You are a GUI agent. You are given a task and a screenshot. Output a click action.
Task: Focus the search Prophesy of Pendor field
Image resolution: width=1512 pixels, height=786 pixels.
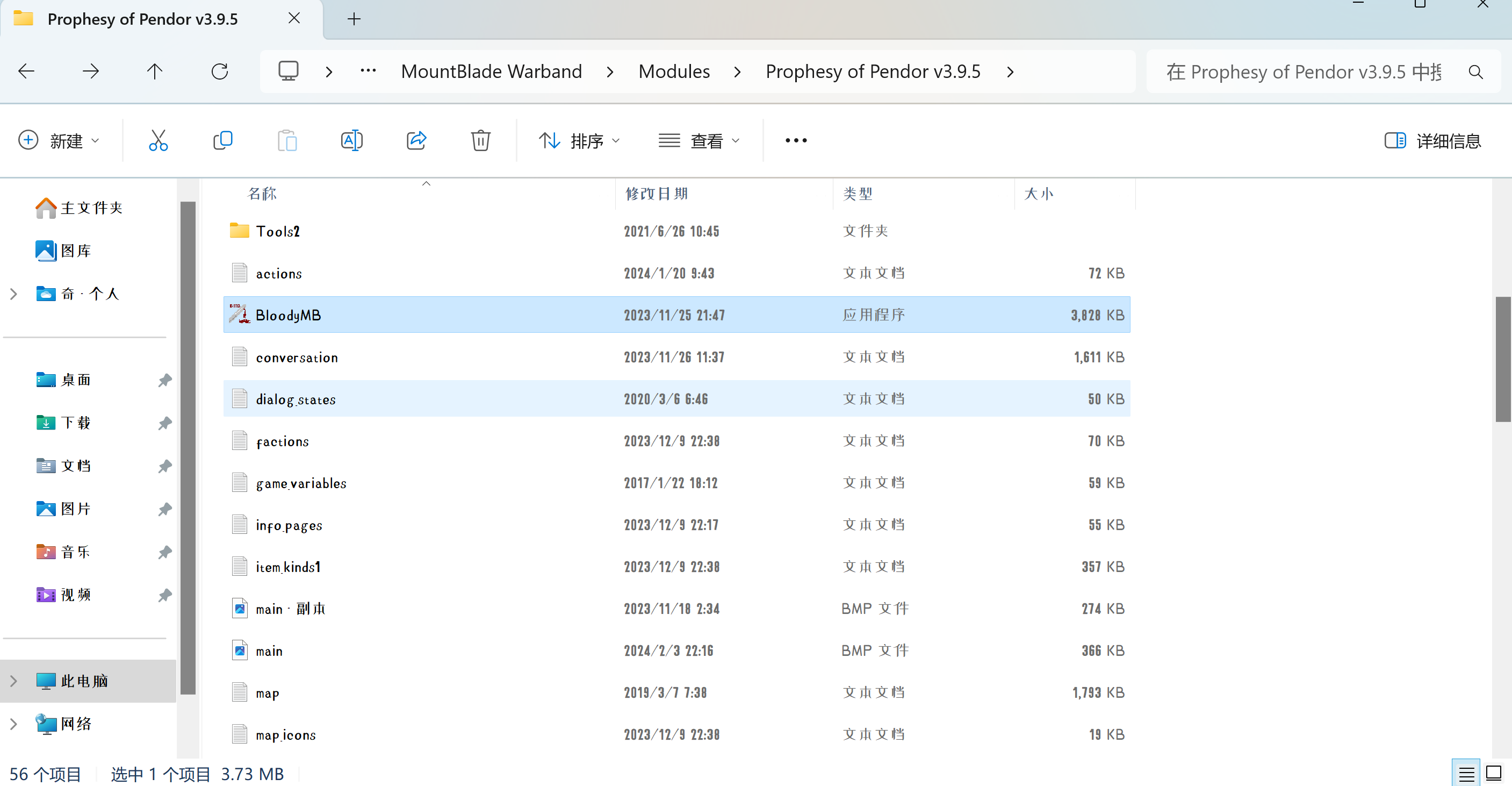point(1303,72)
